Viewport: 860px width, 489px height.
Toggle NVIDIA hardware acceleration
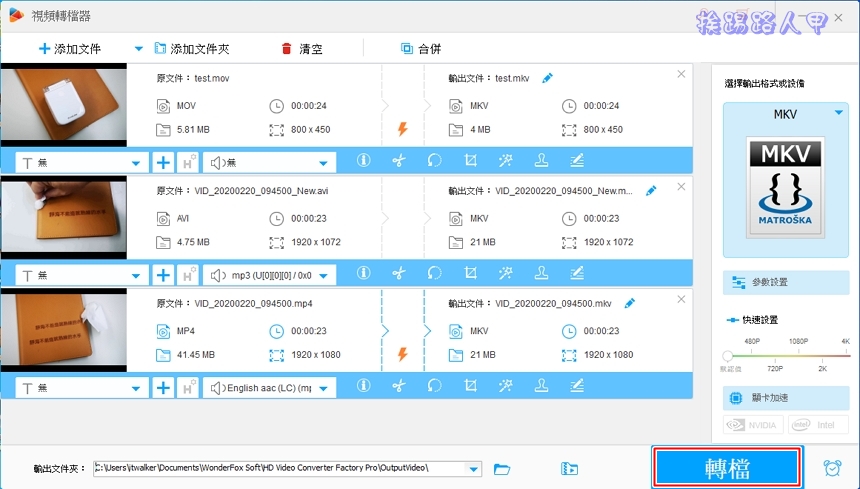coord(752,425)
